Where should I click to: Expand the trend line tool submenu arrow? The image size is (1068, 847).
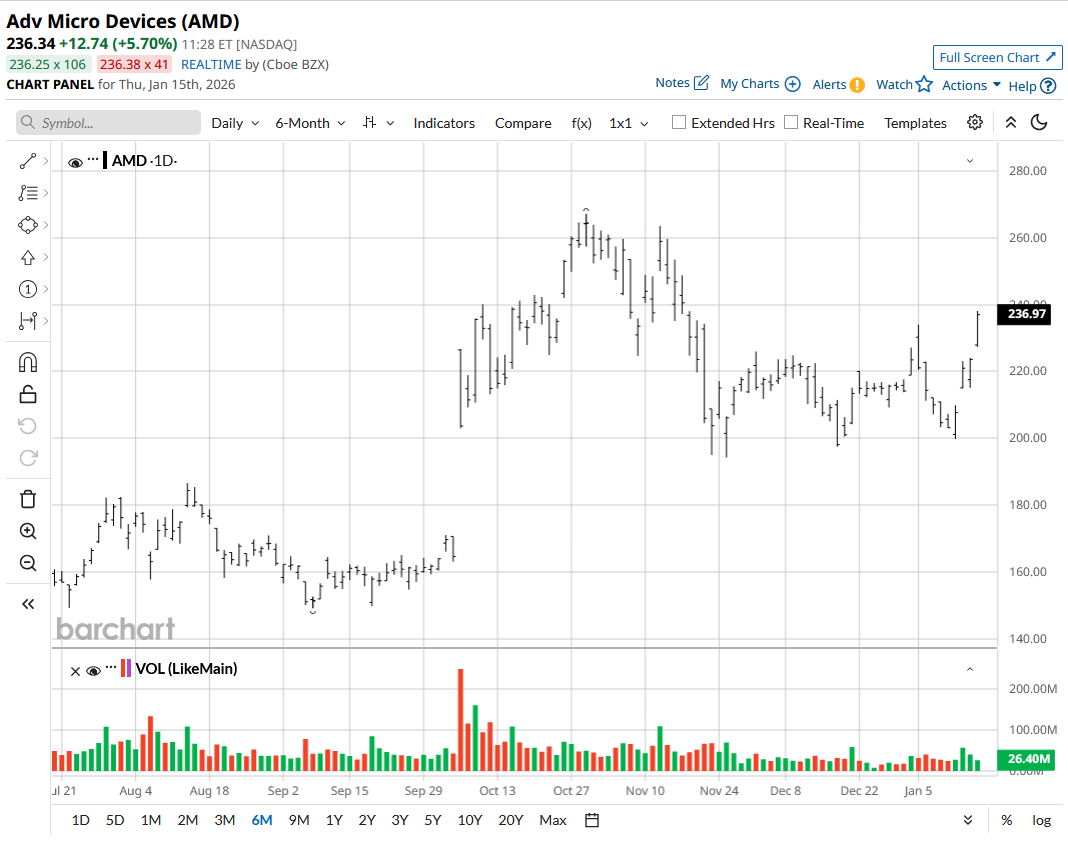(x=46, y=161)
